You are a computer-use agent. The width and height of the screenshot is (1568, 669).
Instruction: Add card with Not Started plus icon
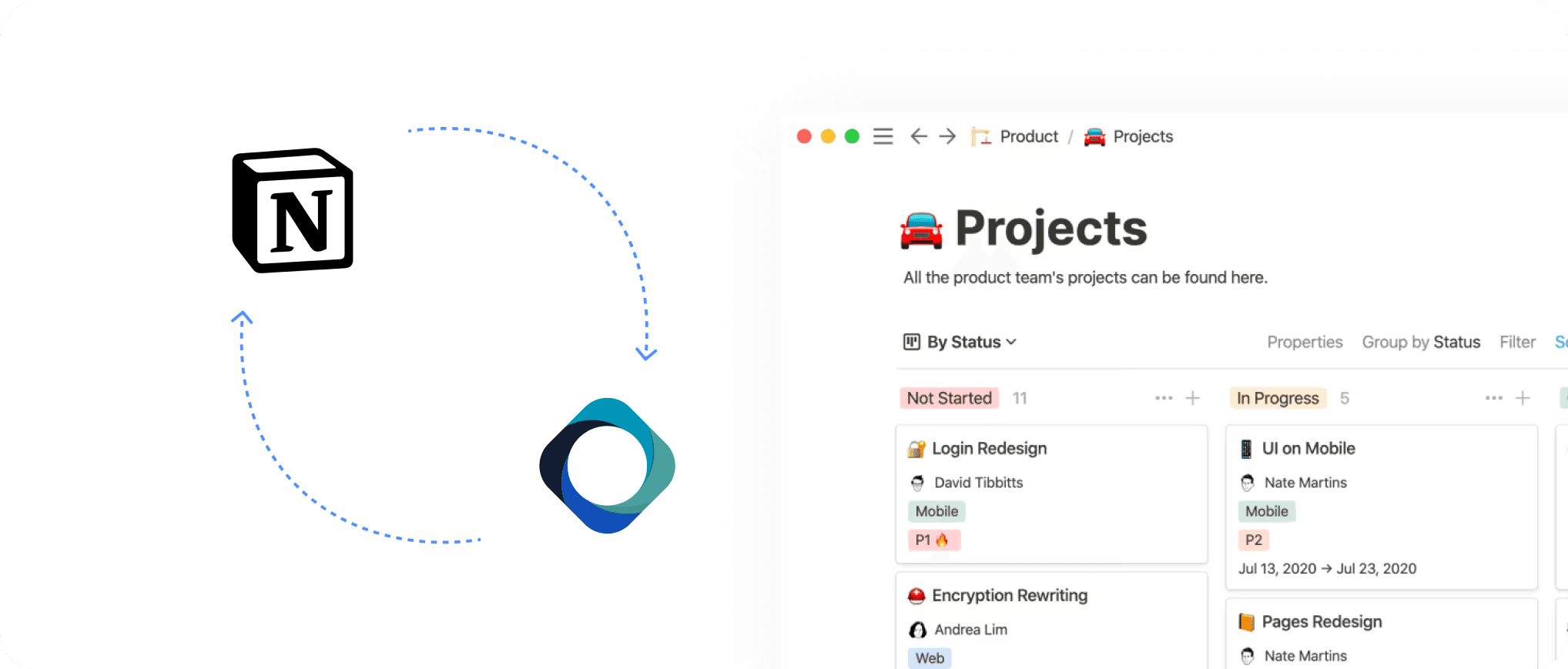click(x=1192, y=398)
